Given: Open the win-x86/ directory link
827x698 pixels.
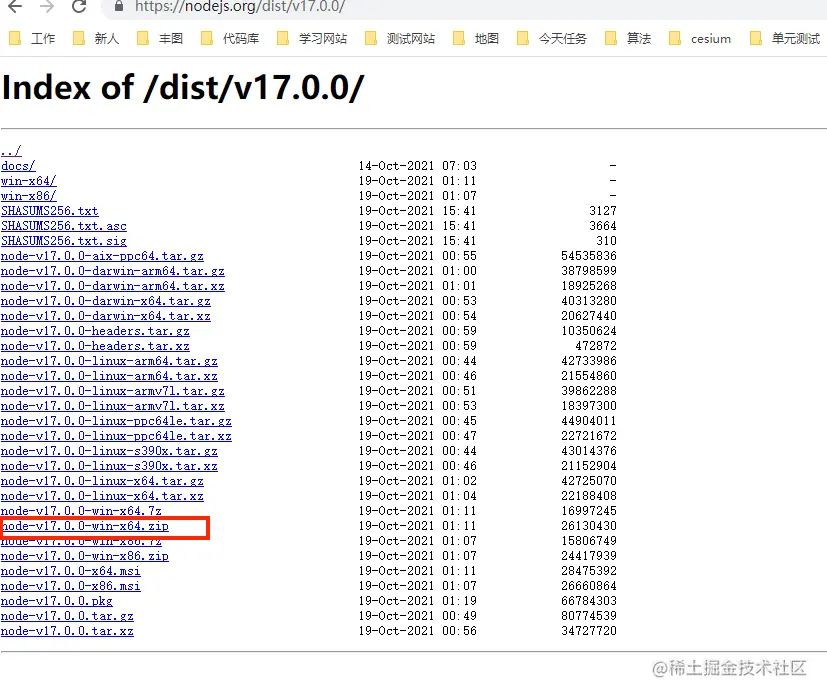Looking at the screenshot, I should [x=28, y=196].
